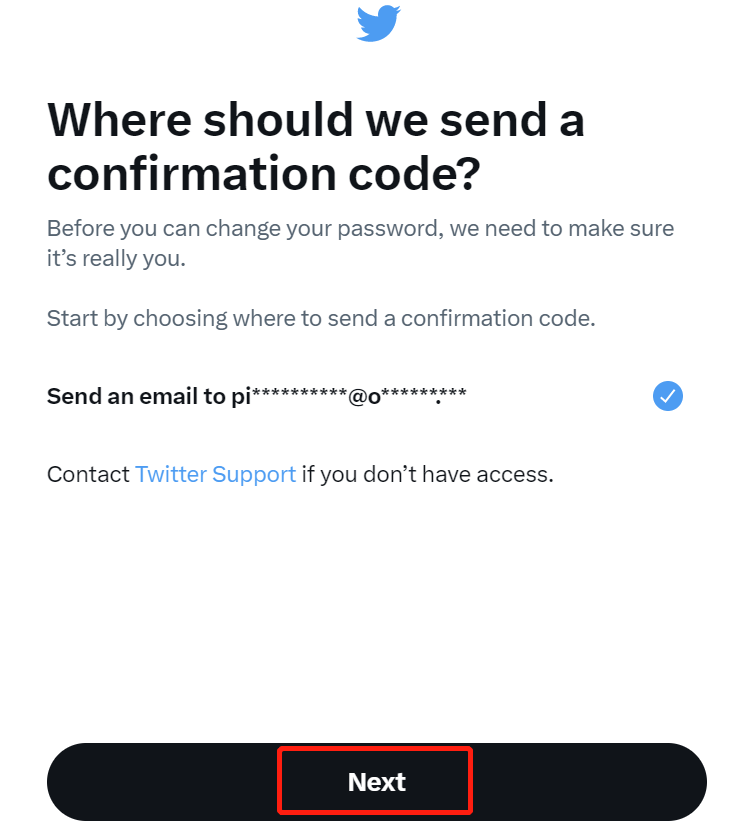Select the blue checkmark circle for email
Screen dimensions: 732x835
click(x=668, y=396)
